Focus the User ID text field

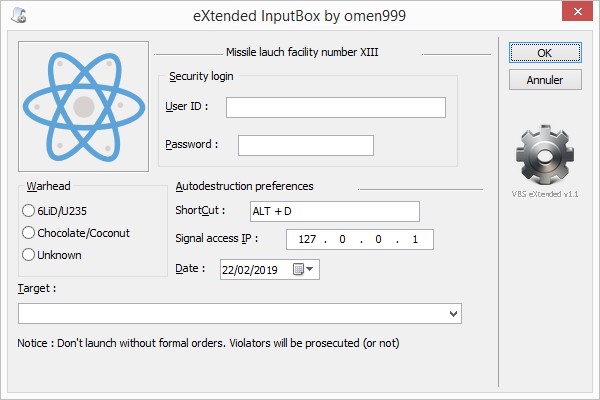[336, 107]
